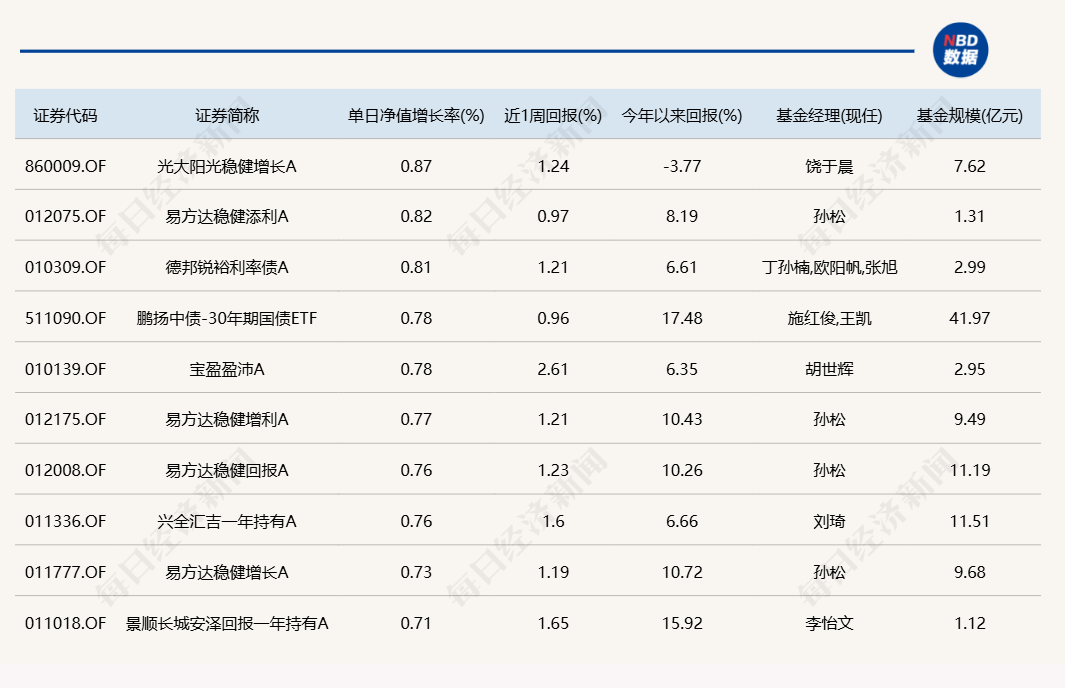1065x688 pixels.
Task: Click weekly return 1.6
Action: click(553, 522)
